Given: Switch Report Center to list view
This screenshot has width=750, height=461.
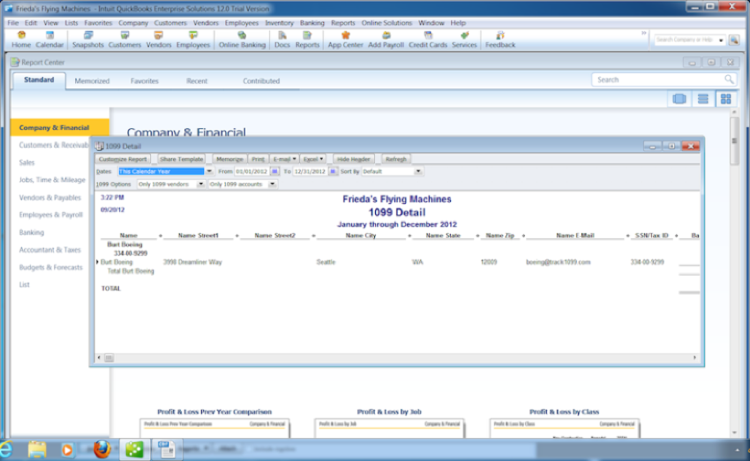Looking at the screenshot, I should click(x=703, y=99).
